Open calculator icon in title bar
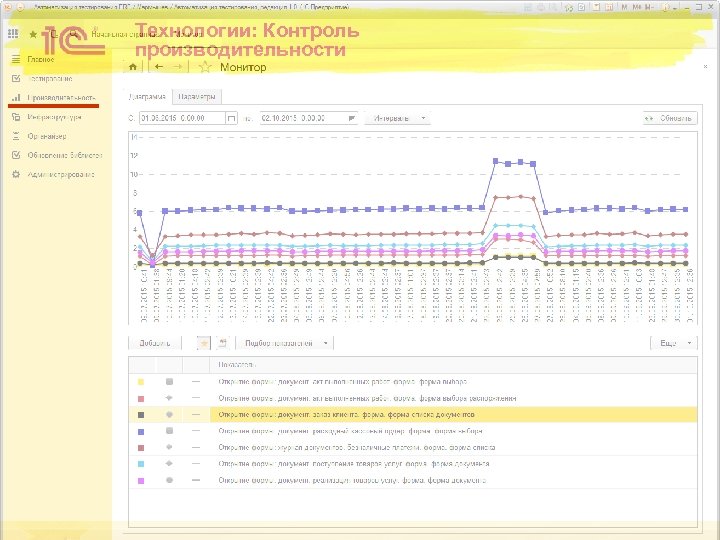This screenshot has height=540, width=720. (596, 7)
